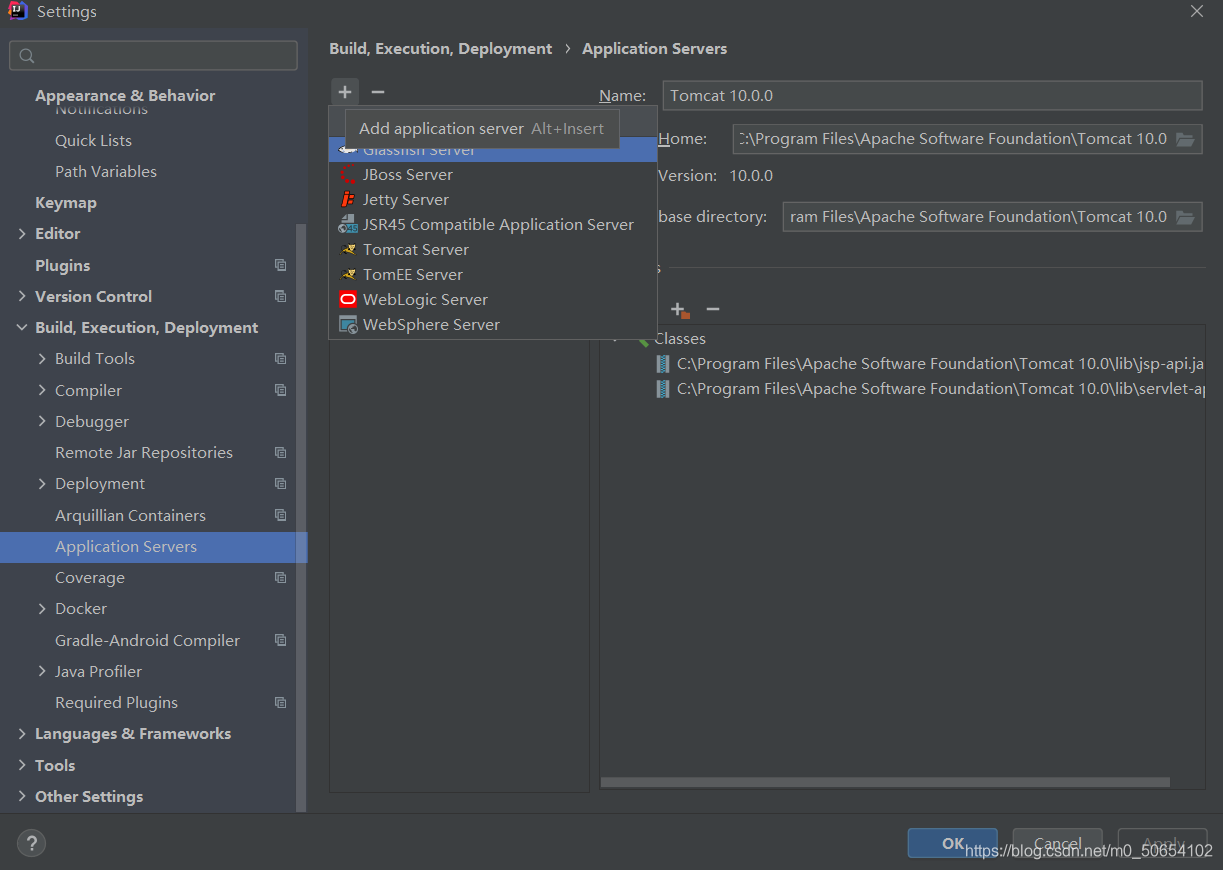
Task: Open Coverage settings
Action: click(x=90, y=578)
